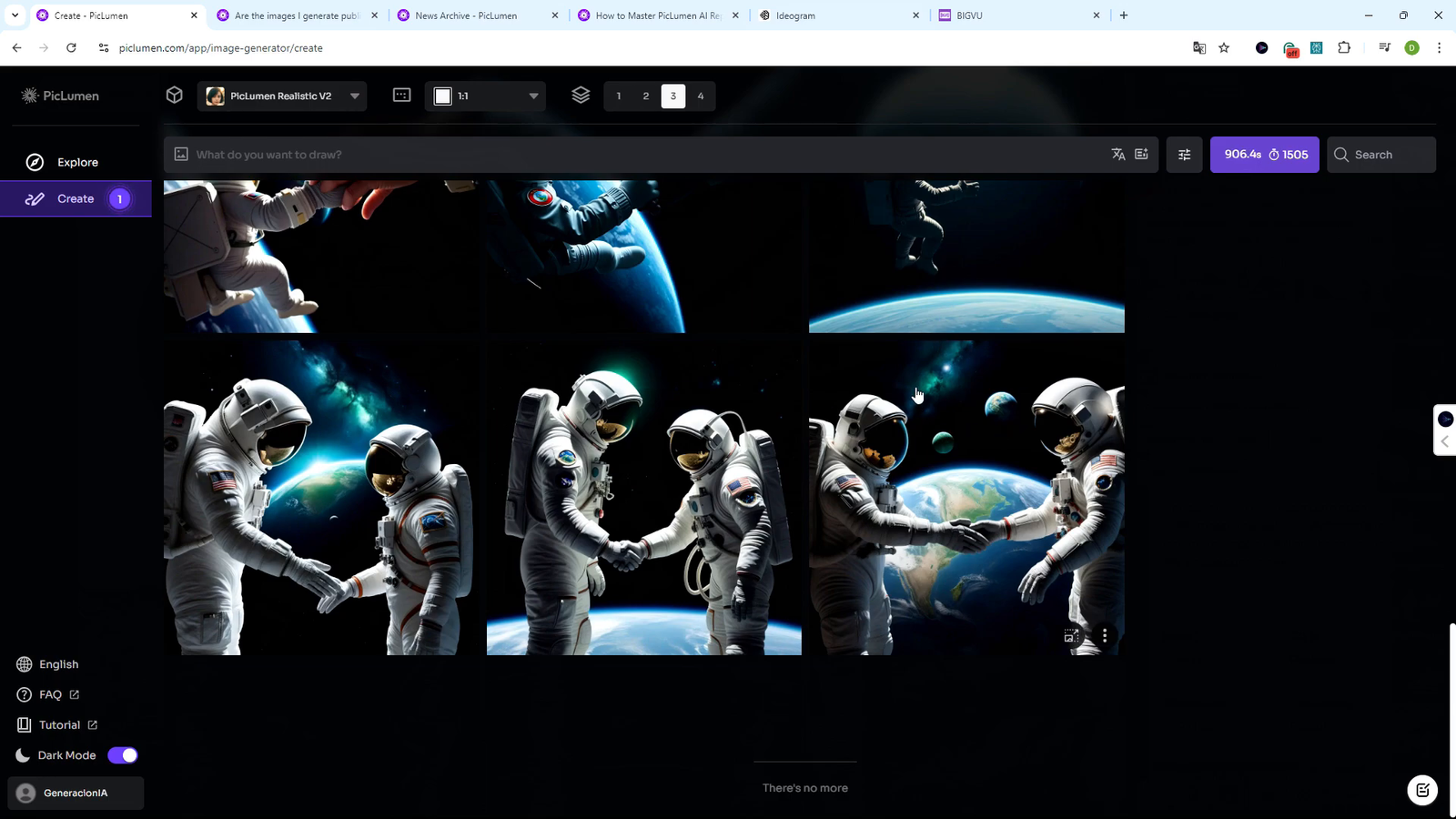Click the translate prompt icon
Image resolution: width=1456 pixels, height=819 pixels.
pyautogui.click(x=1118, y=155)
